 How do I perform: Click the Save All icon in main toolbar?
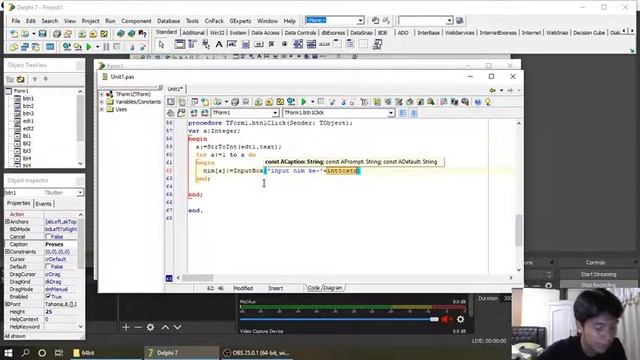(x=57, y=34)
